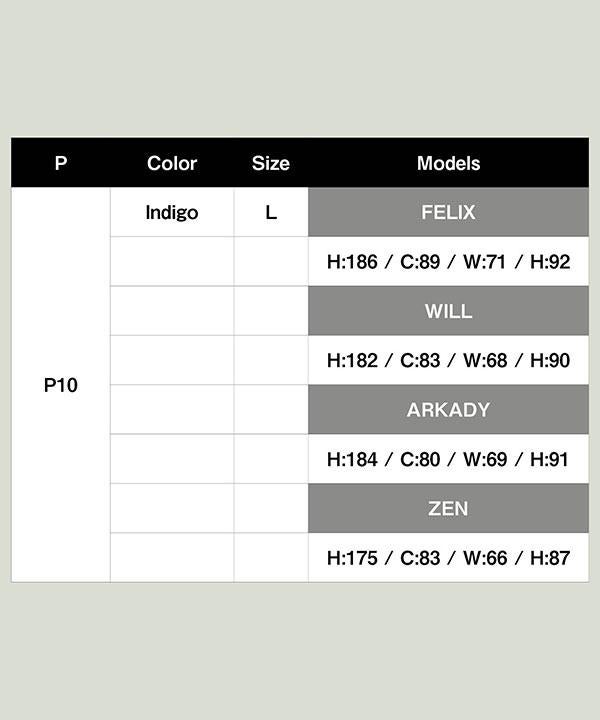Screen dimensions: 600x720
Task: Click the ZEN model name row
Action: click(x=449, y=508)
